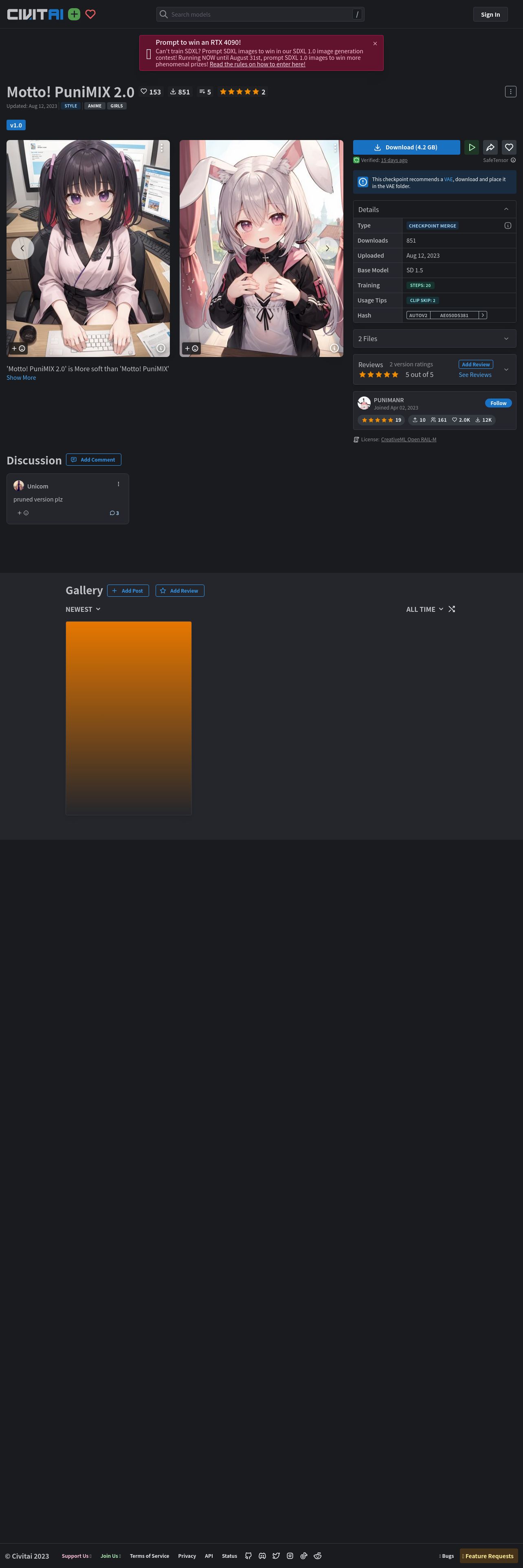Add reaction to Unicom's comment
This screenshot has width=523, height=1568.
tap(22, 512)
